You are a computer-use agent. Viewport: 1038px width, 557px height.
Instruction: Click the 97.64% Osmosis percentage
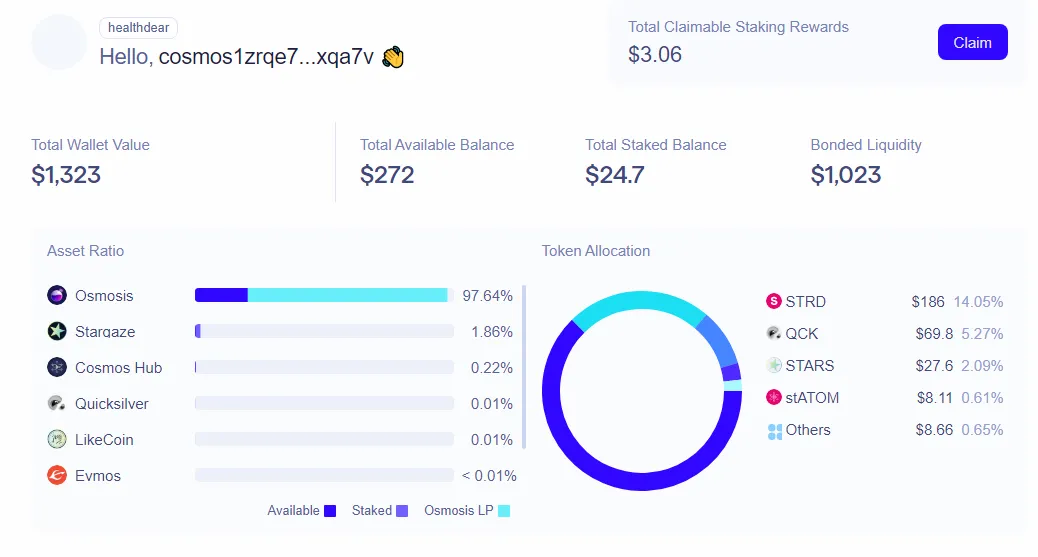(487, 296)
